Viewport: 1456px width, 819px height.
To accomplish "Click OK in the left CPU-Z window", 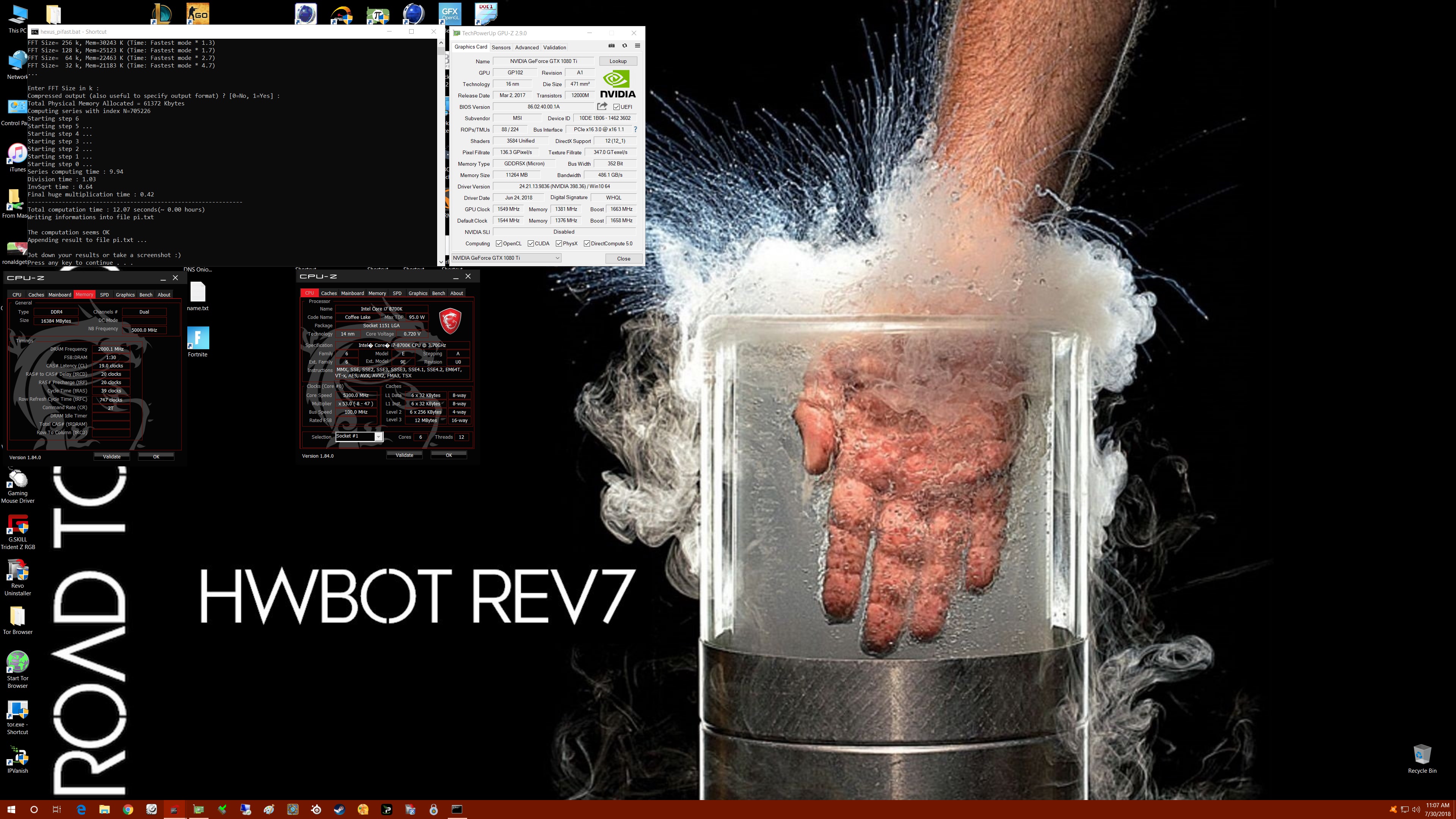I will point(156,456).
